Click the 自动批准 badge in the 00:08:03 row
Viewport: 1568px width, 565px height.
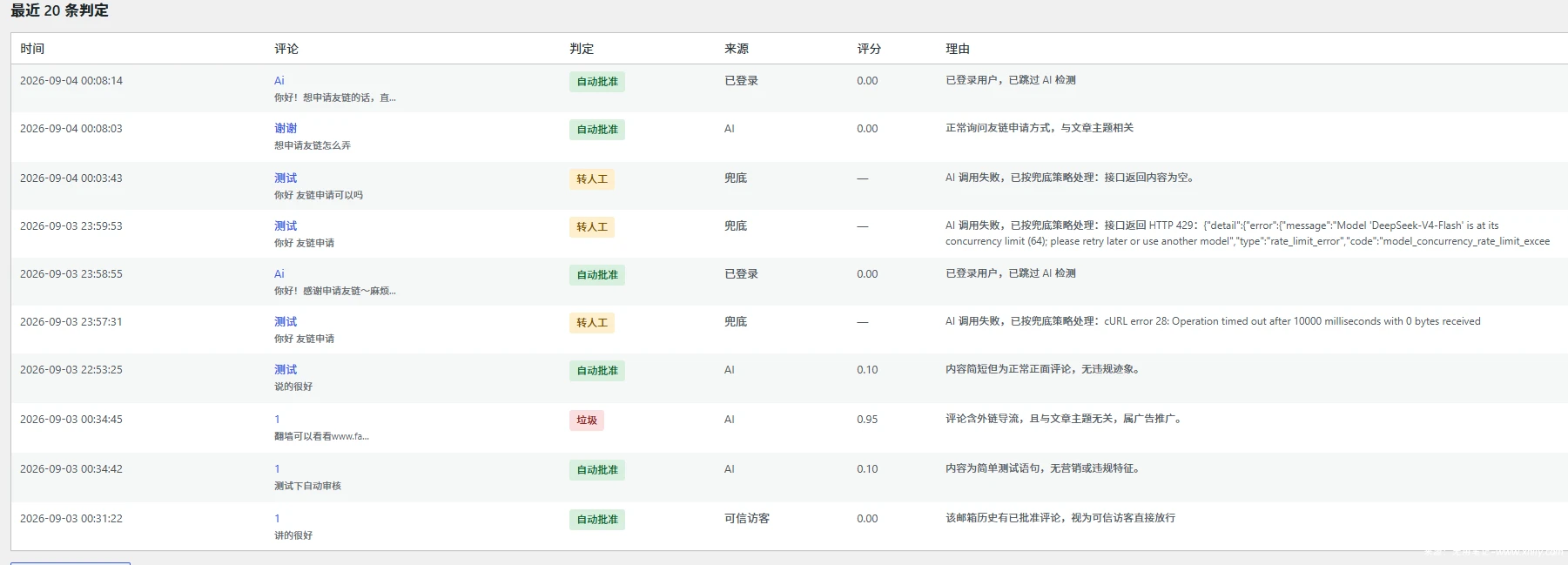coord(597,130)
